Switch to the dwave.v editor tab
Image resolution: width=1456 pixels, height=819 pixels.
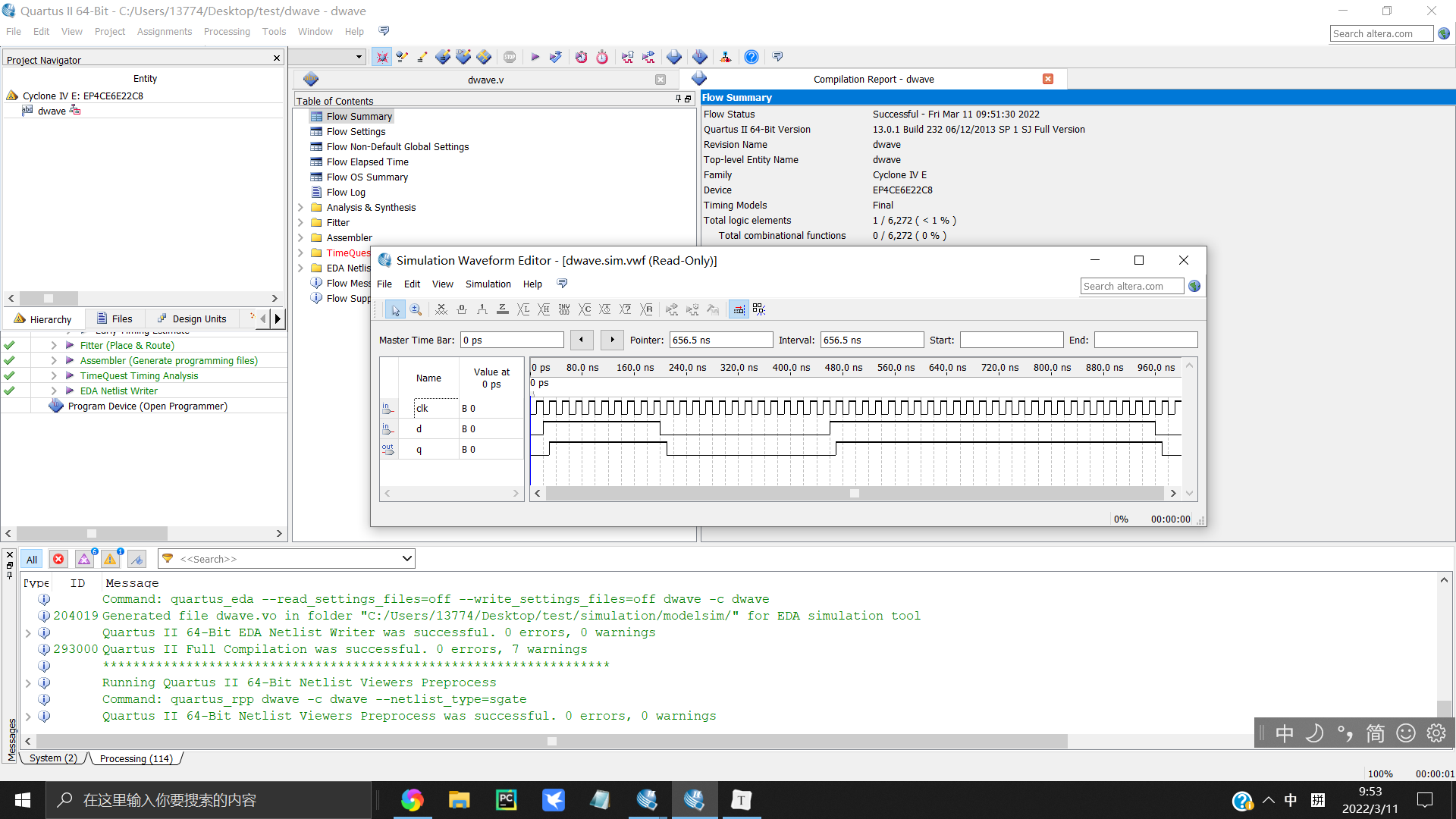point(485,80)
